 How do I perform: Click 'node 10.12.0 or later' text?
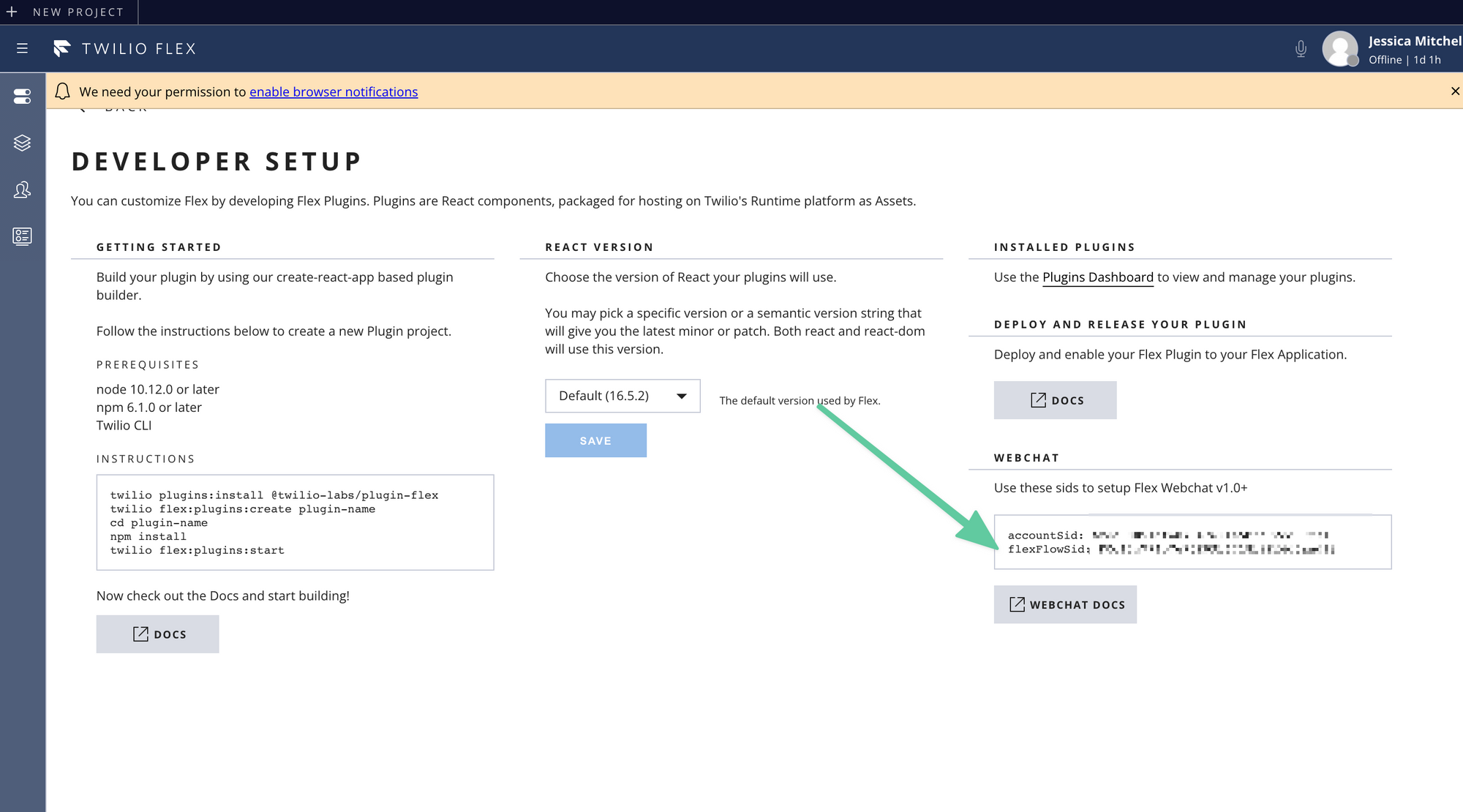[158, 389]
